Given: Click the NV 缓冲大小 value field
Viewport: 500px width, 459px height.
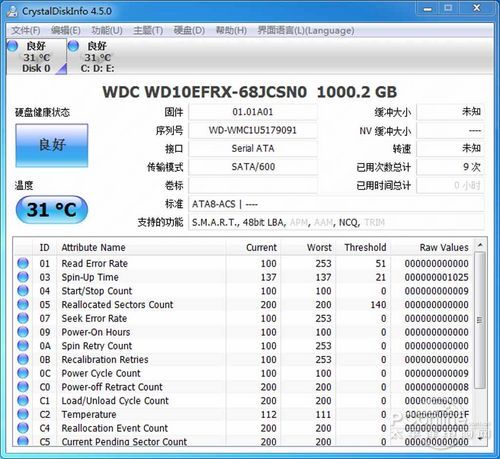Looking at the screenshot, I should (x=450, y=130).
